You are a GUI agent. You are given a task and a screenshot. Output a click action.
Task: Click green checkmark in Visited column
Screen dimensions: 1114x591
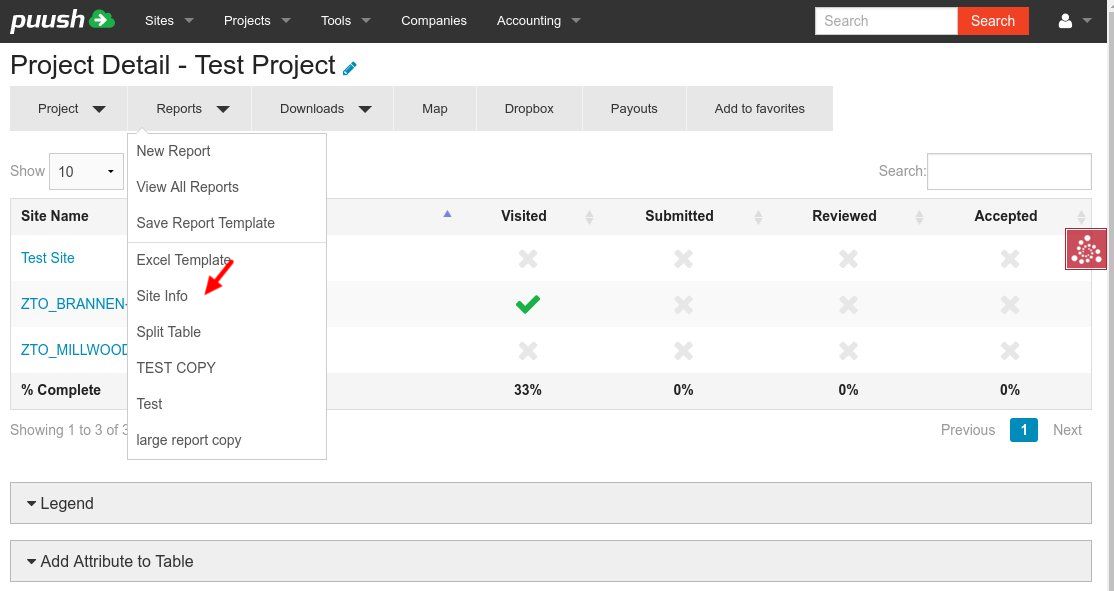(x=528, y=305)
